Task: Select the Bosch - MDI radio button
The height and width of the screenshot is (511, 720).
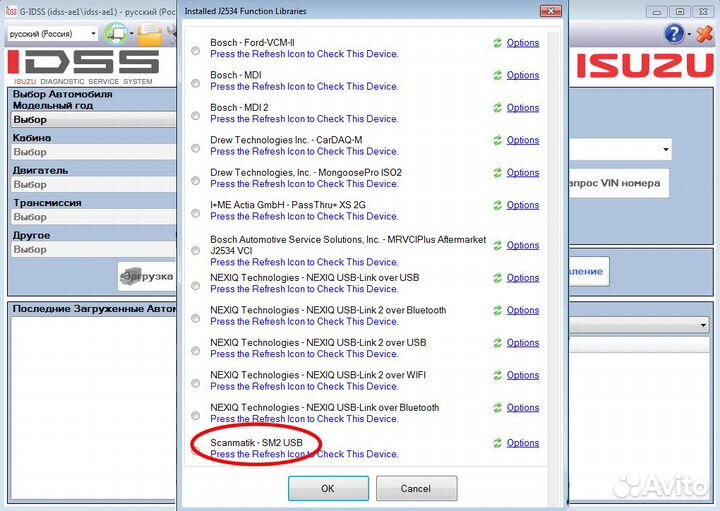Action: (x=195, y=83)
